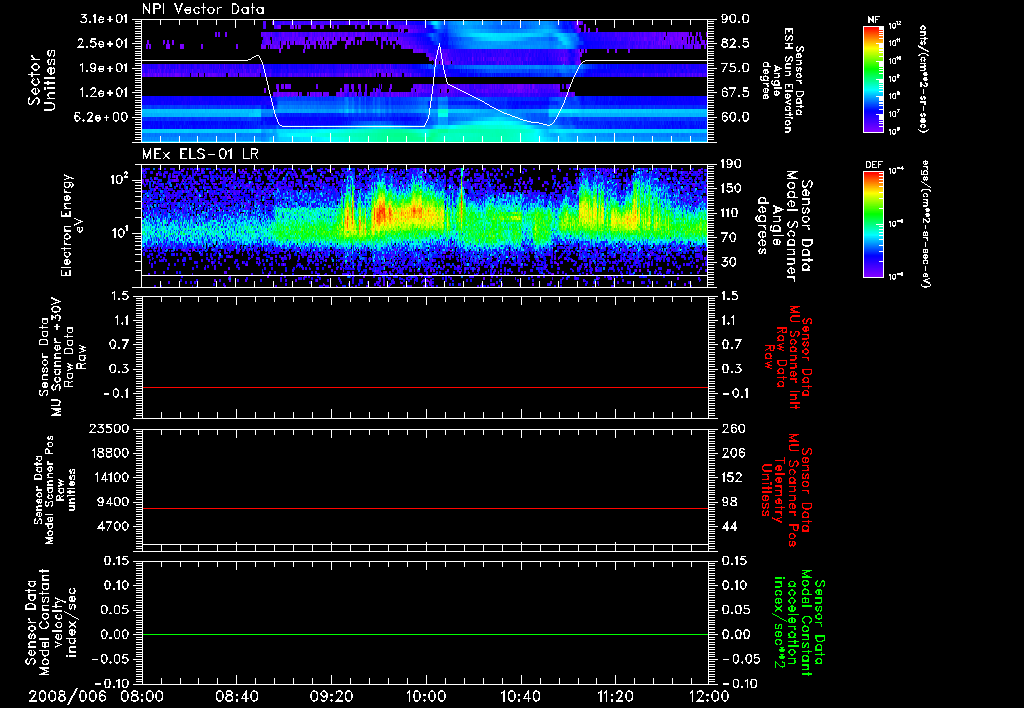Click the 10:40 time axis label
1024x708 pixels.
coord(520,695)
